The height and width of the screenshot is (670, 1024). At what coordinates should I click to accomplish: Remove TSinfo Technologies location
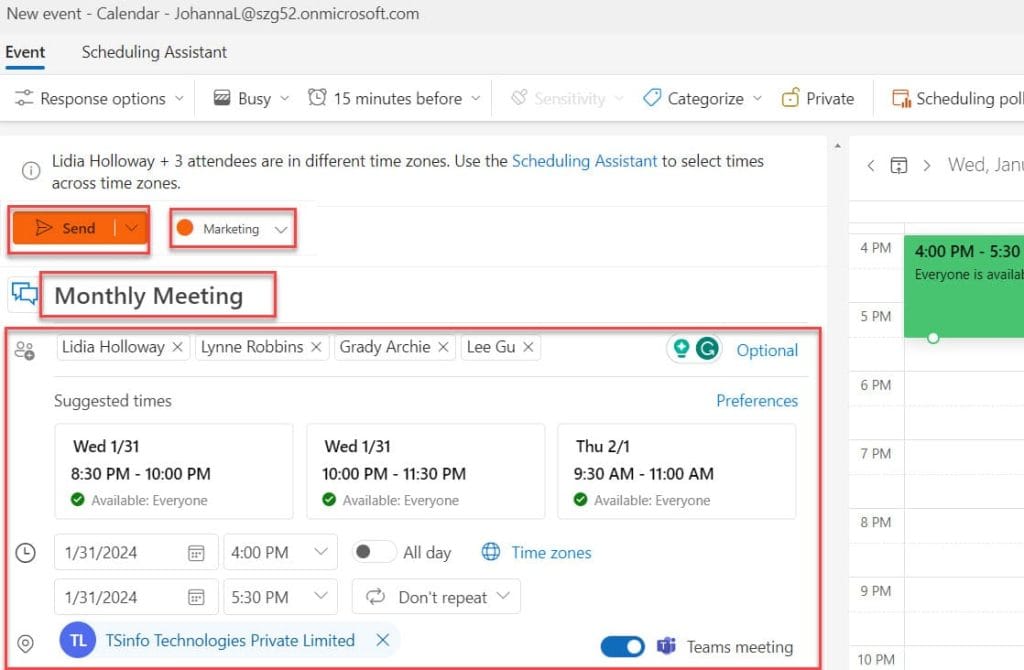coord(383,640)
